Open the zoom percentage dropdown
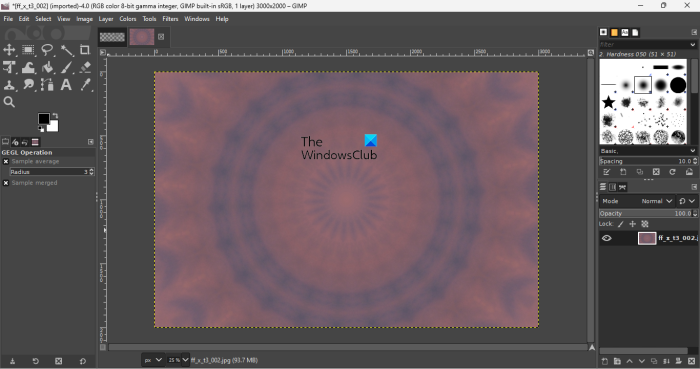The width and height of the screenshot is (700, 369). point(178,360)
